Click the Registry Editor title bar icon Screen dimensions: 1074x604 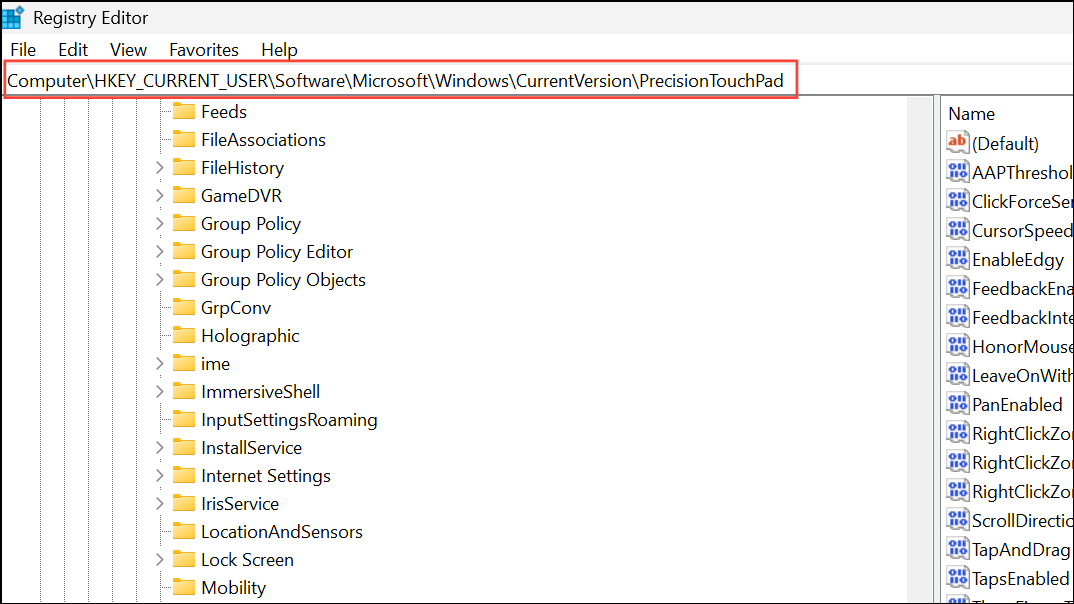(15, 17)
